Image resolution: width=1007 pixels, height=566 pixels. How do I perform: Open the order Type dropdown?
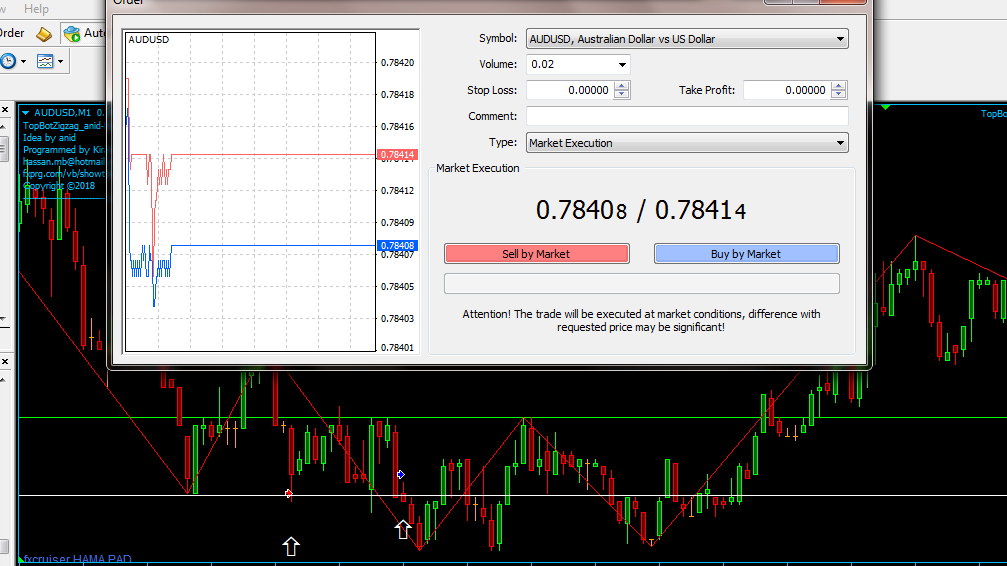coord(839,144)
